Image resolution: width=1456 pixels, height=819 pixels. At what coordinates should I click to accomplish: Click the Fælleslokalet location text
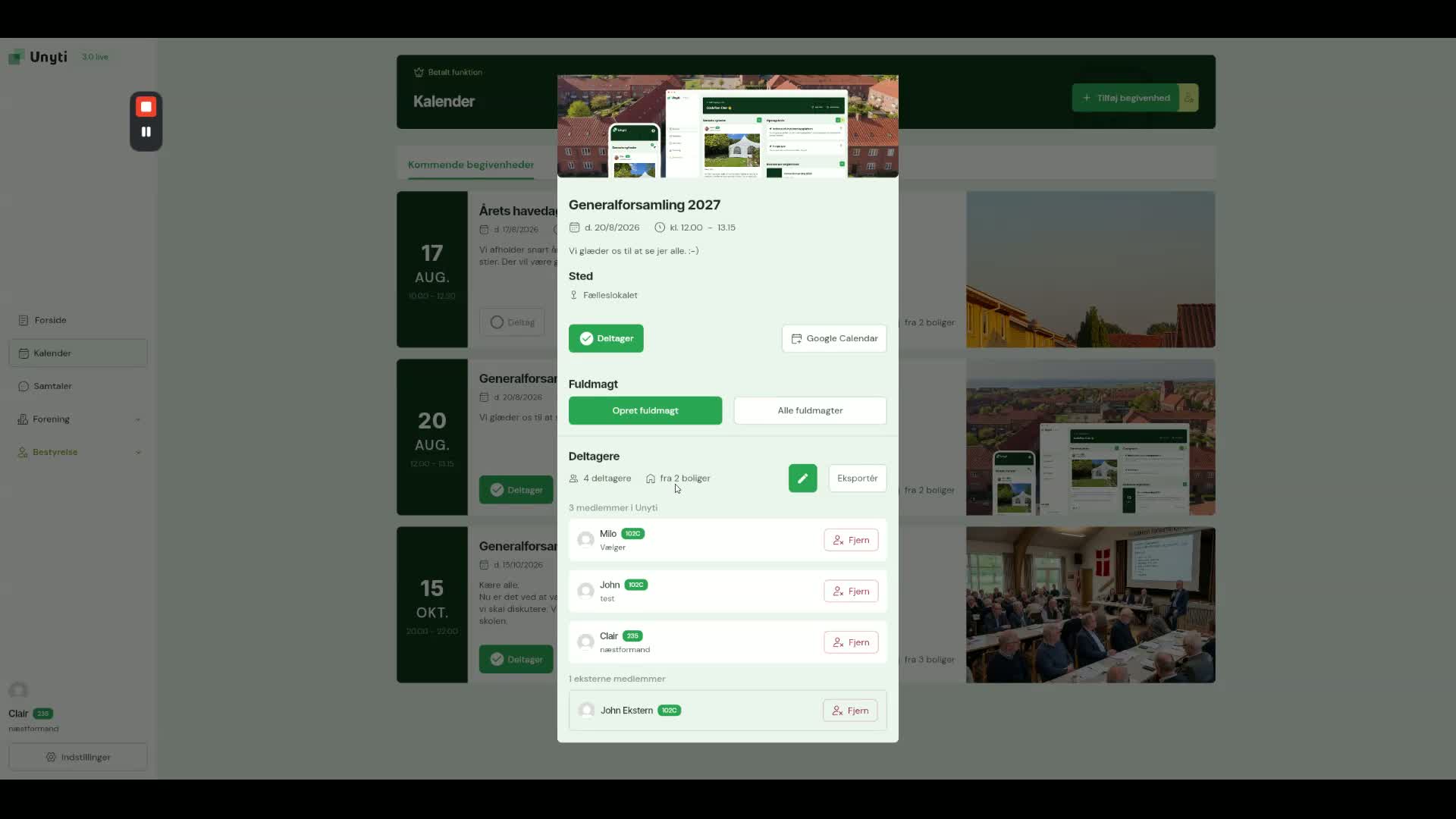[x=610, y=295]
